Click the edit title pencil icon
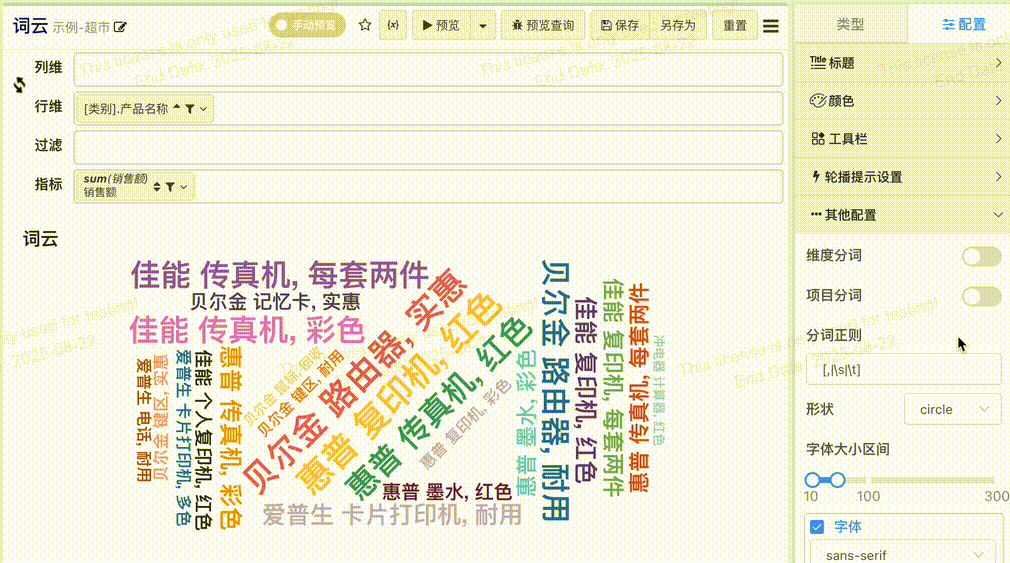The image size is (1010, 563). tap(120, 27)
